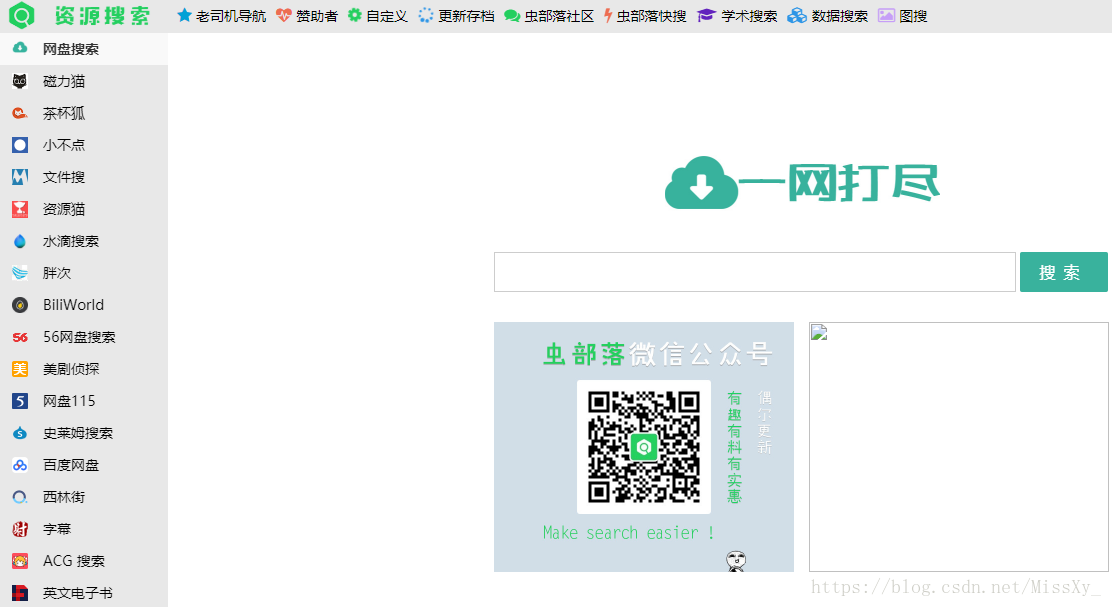The image size is (1112, 607).
Task: Click the lightning icon beside 虫部落快搜
Action: [x=608, y=15]
